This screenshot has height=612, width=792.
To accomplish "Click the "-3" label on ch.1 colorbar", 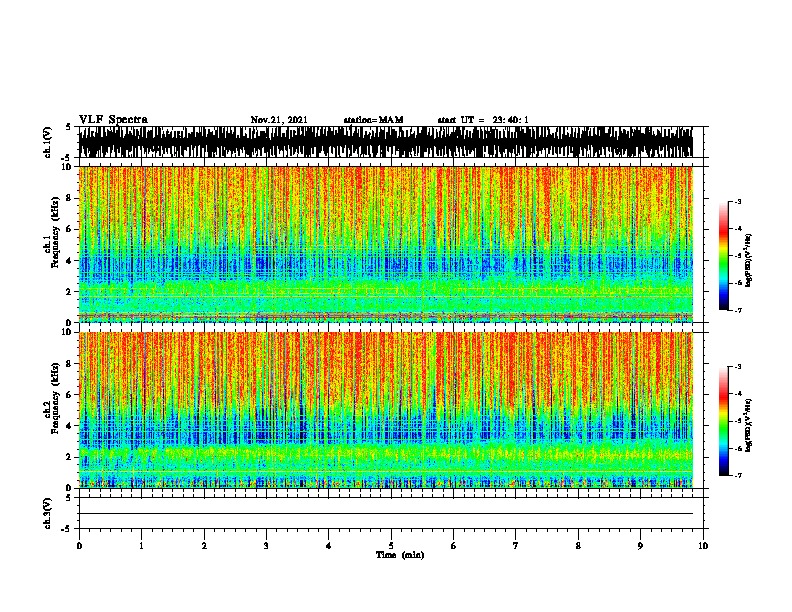I will coord(738,202).
